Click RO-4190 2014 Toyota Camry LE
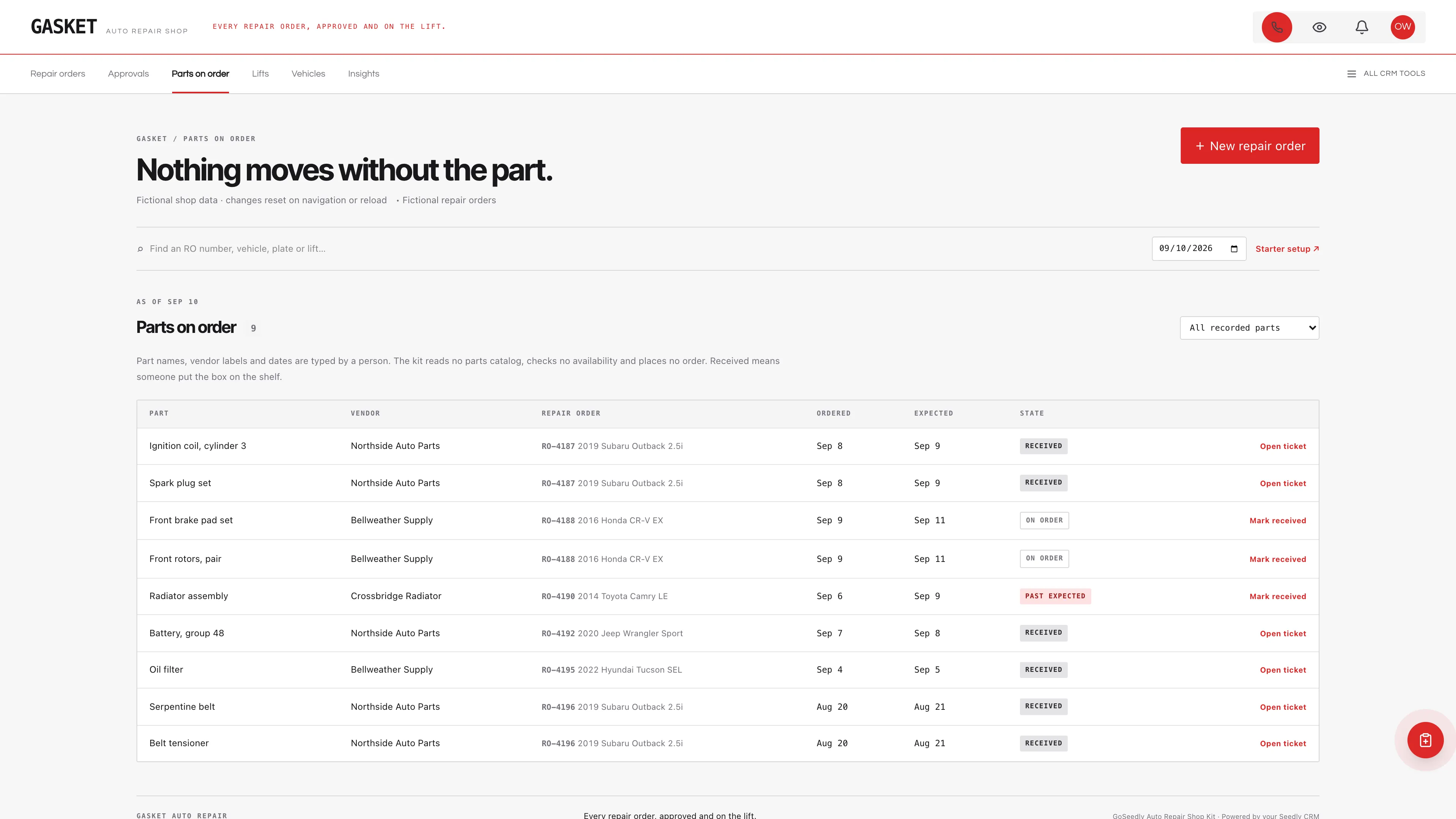Viewport: 1456px width, 819px height. click(x=604, y=596)
